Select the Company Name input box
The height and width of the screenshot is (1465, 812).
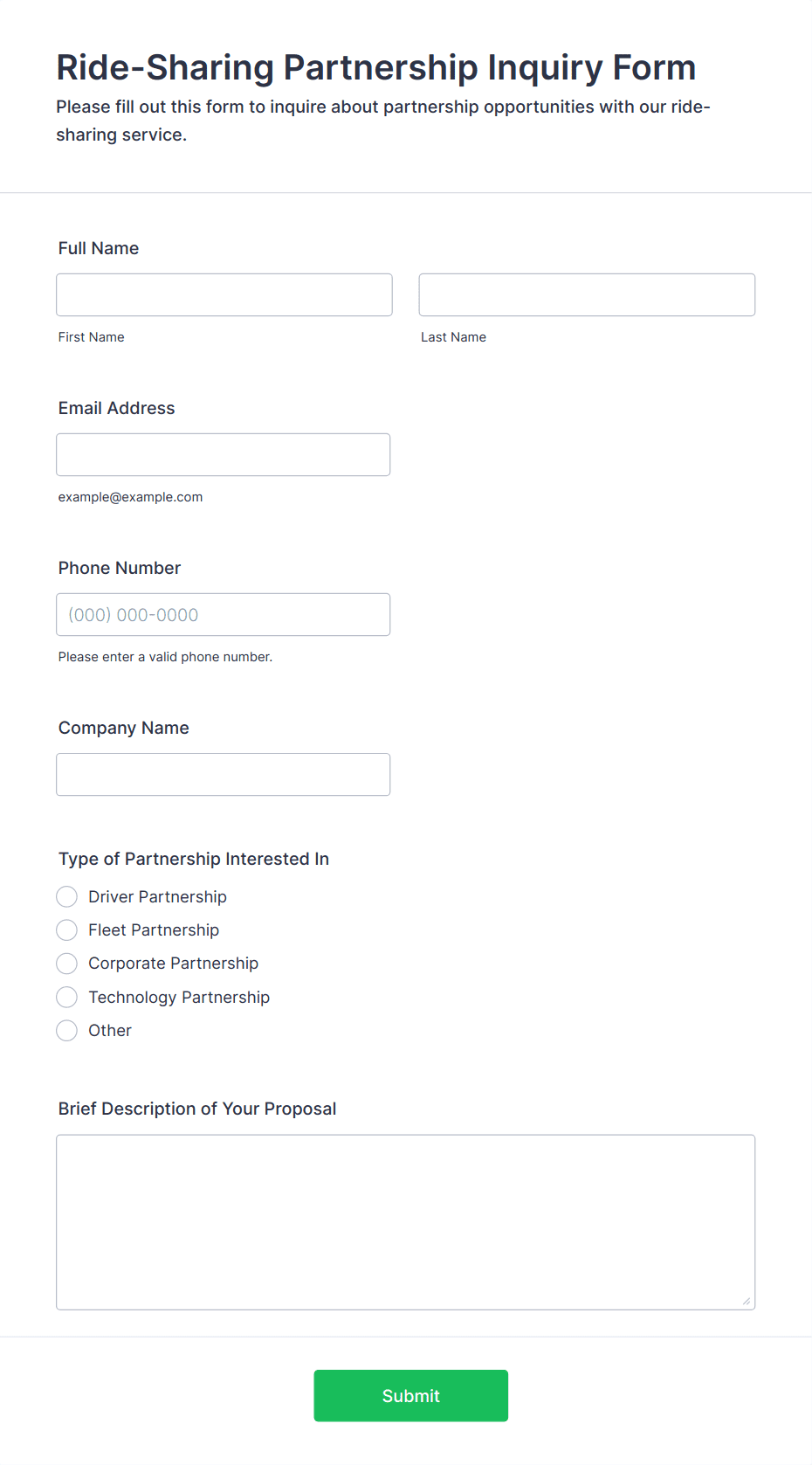(224, 774)
